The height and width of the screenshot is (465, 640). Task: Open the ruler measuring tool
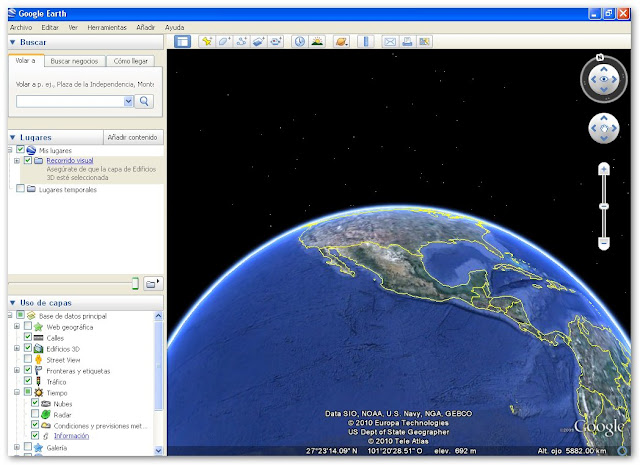point(366,42)
